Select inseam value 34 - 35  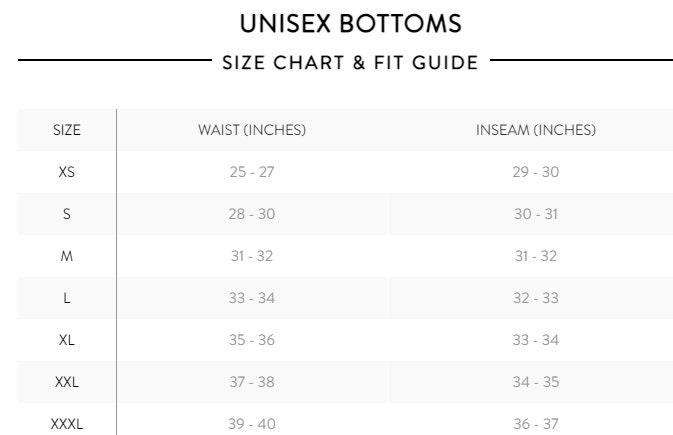point(536,382)
